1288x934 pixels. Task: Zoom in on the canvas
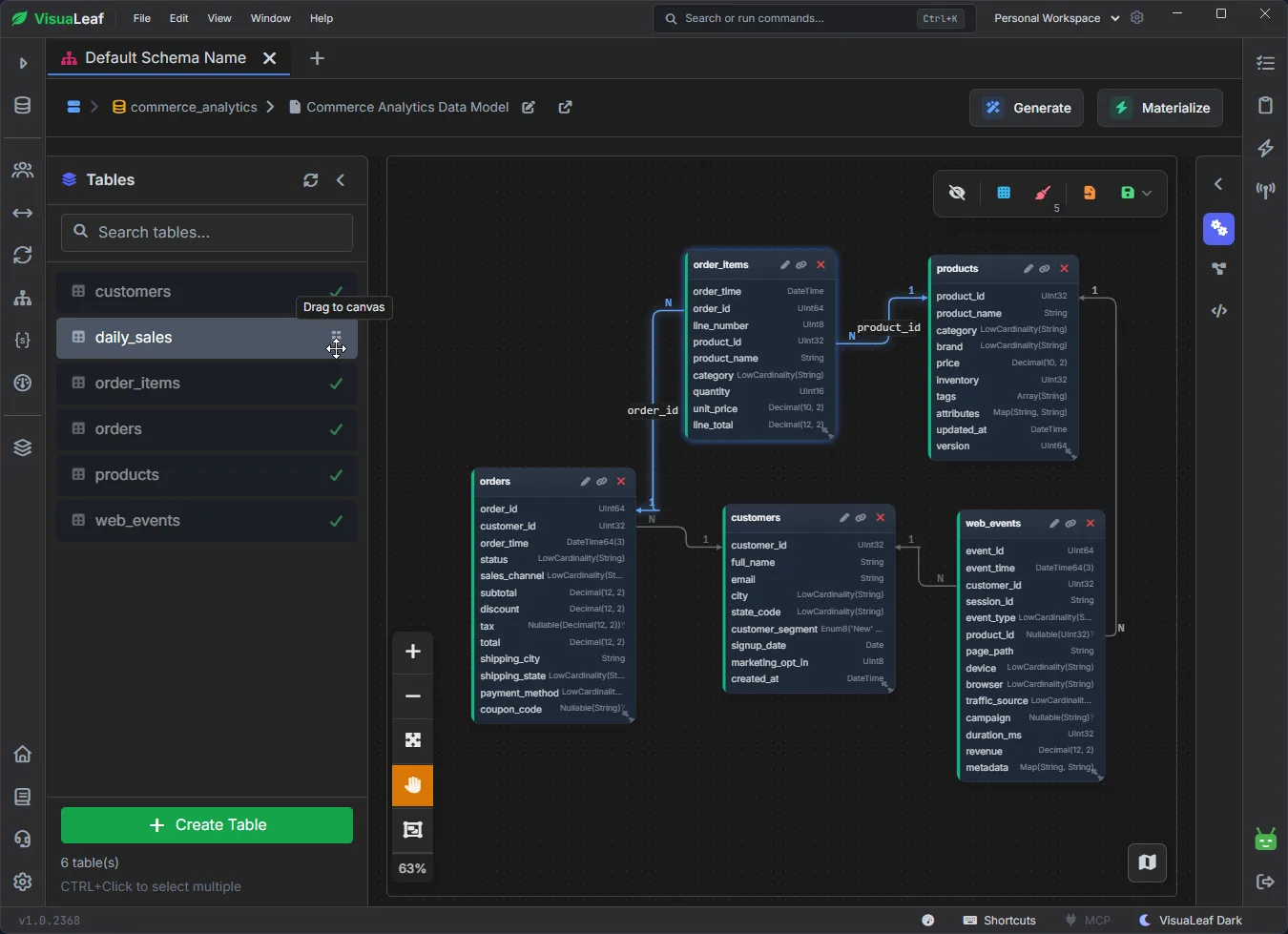[413, 652]
